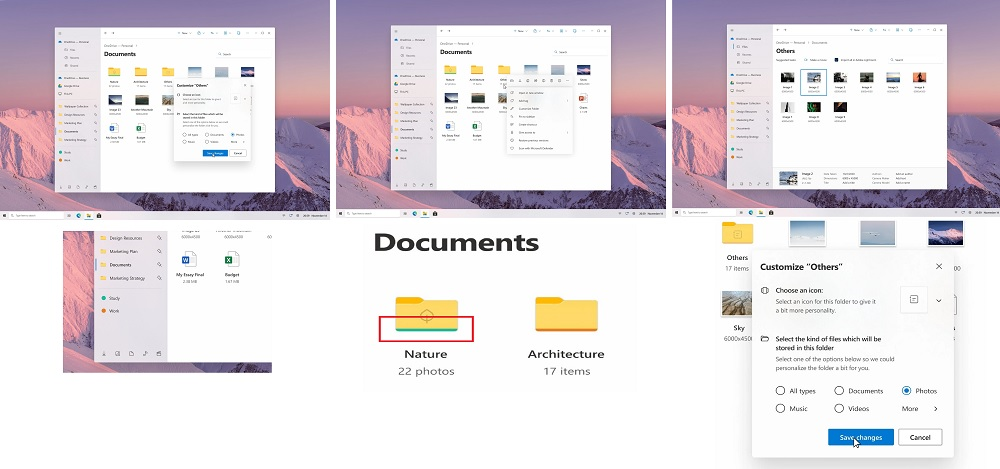Click Save changes in the enlarged dialog

tap(860, 437)
